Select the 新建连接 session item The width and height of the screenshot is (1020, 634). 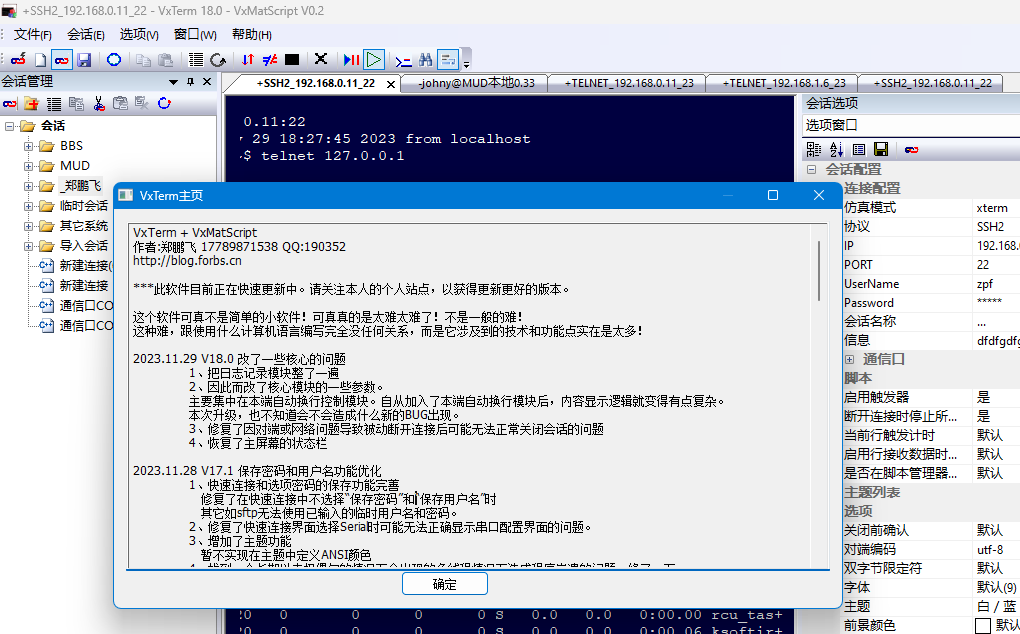[84, 285]
